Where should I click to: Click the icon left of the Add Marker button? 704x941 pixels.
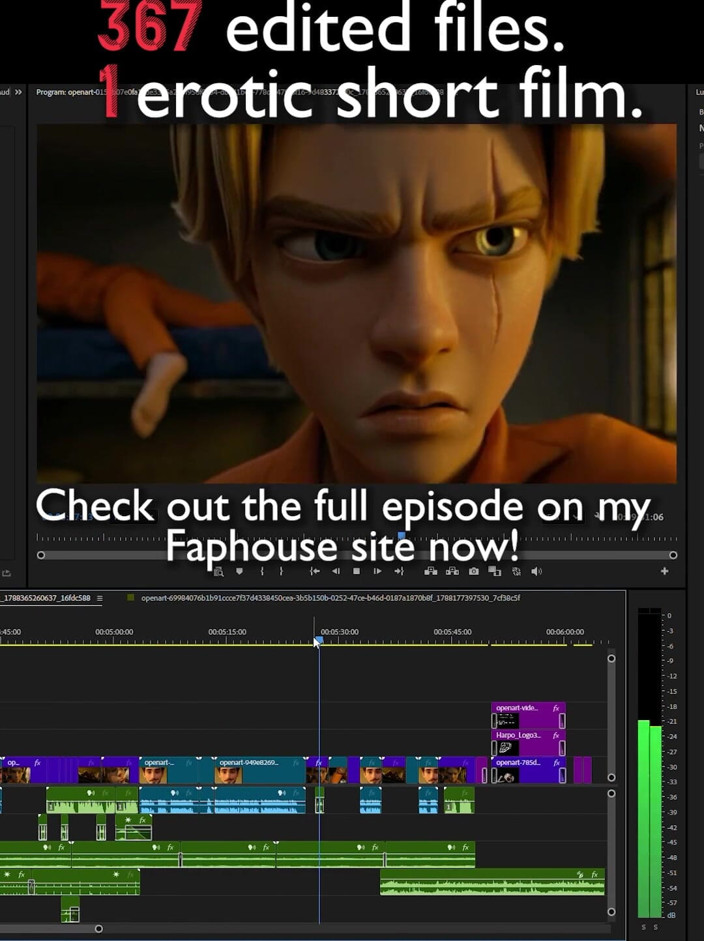tap(218, 571)
